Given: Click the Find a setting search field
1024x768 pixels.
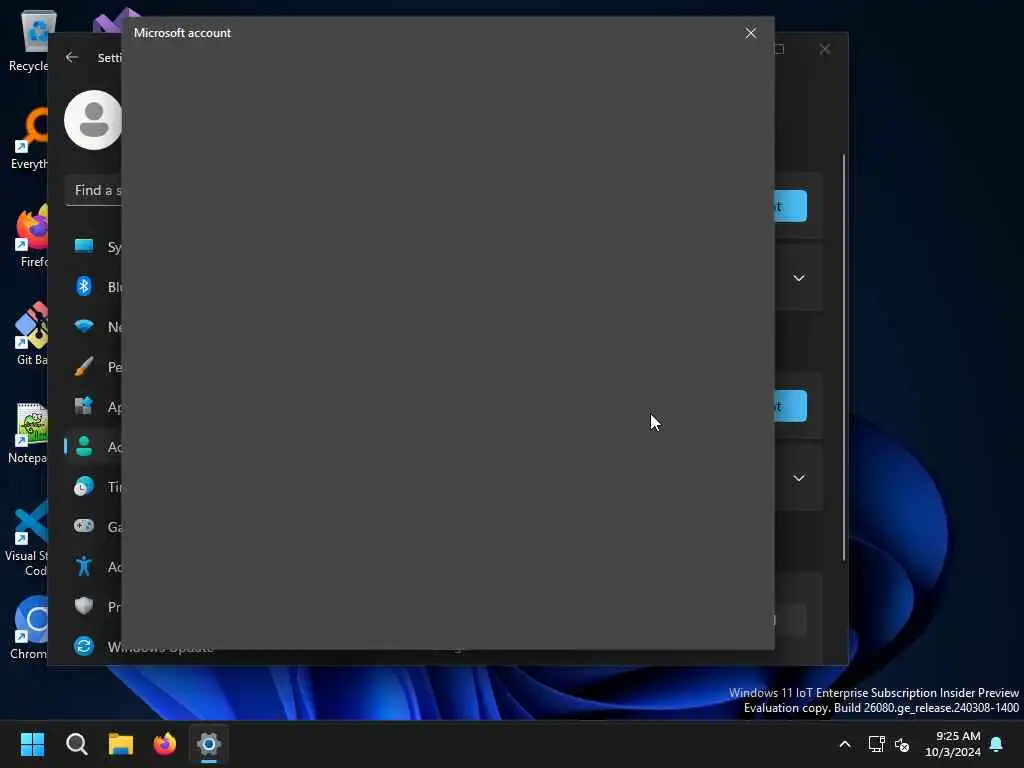Looking at the screenshot, I should (x=93, y=191).
